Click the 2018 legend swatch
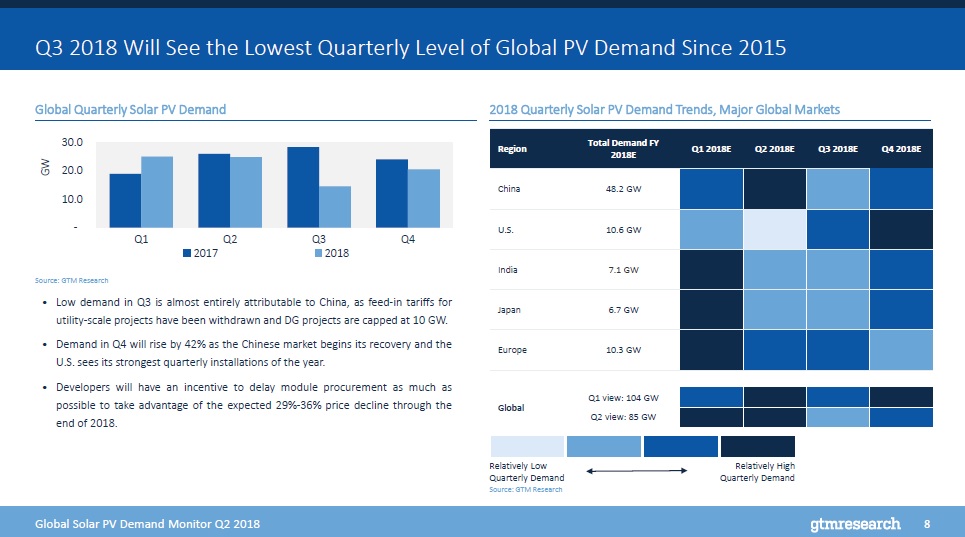965x537 pixels. (318, 253)
